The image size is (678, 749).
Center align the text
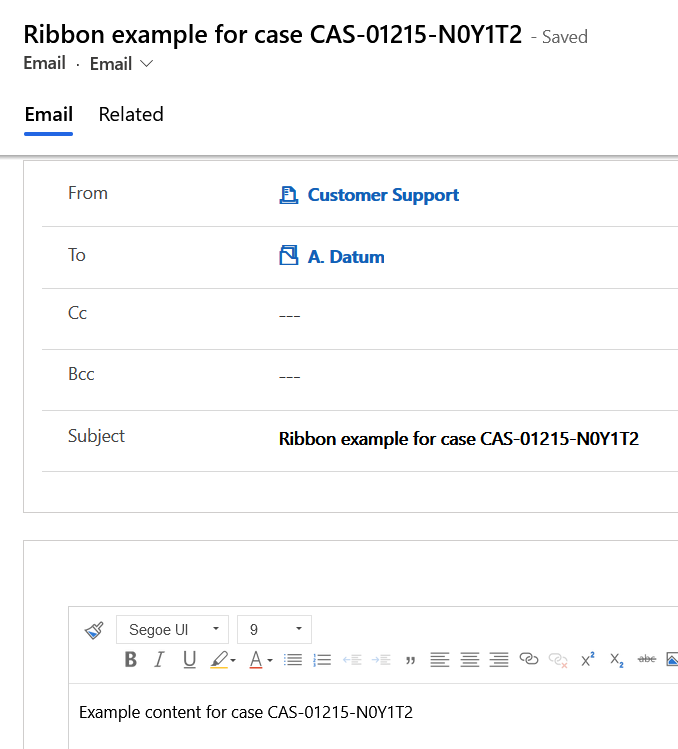pyautogui.click(x=469, y=660)
